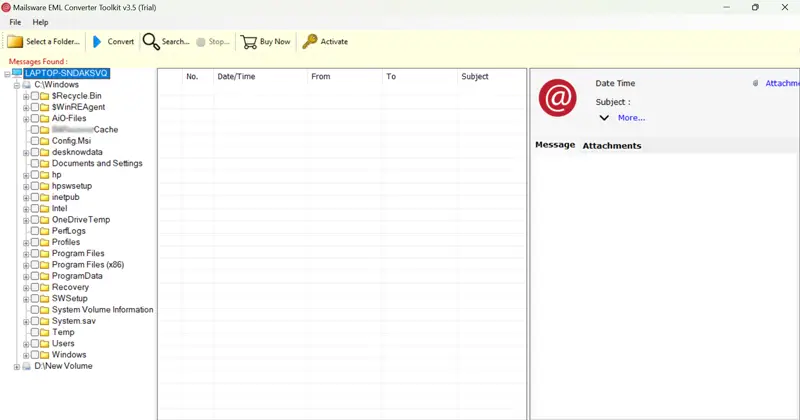Check the Documents and Settings checkbox
The height and width of the screenshot is (420, 800).
35,163
